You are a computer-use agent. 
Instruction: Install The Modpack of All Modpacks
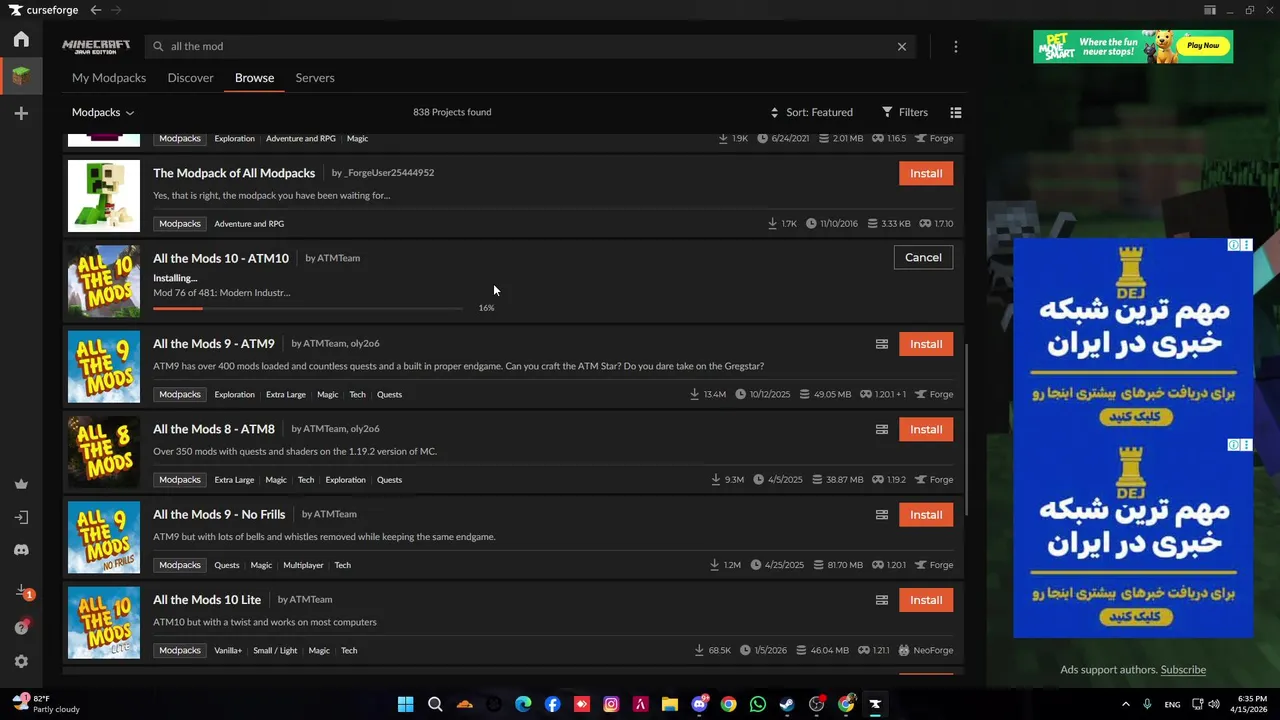pyautogui.click(x=926, y=173)
